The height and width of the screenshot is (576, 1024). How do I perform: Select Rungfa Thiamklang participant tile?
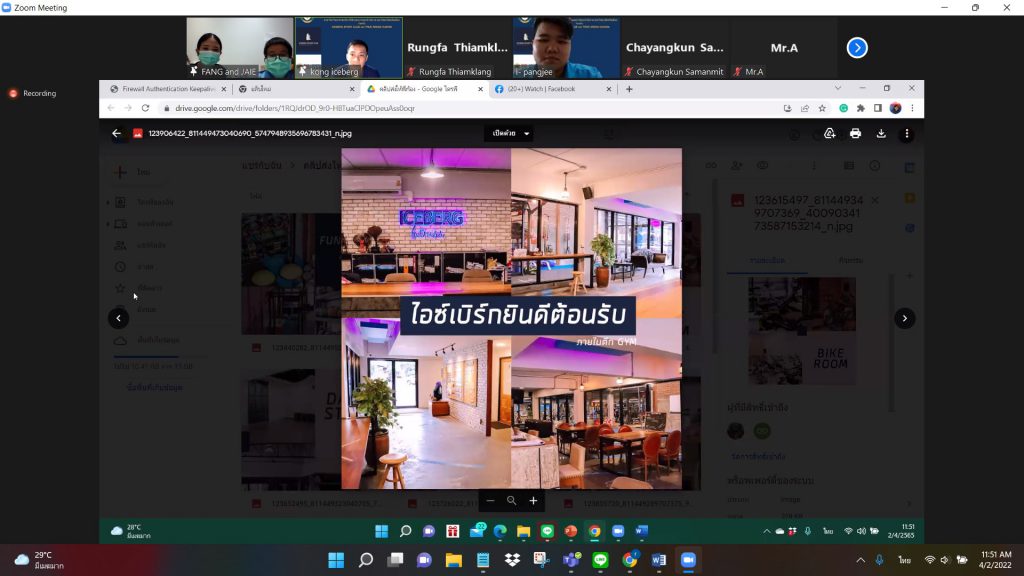457,48
